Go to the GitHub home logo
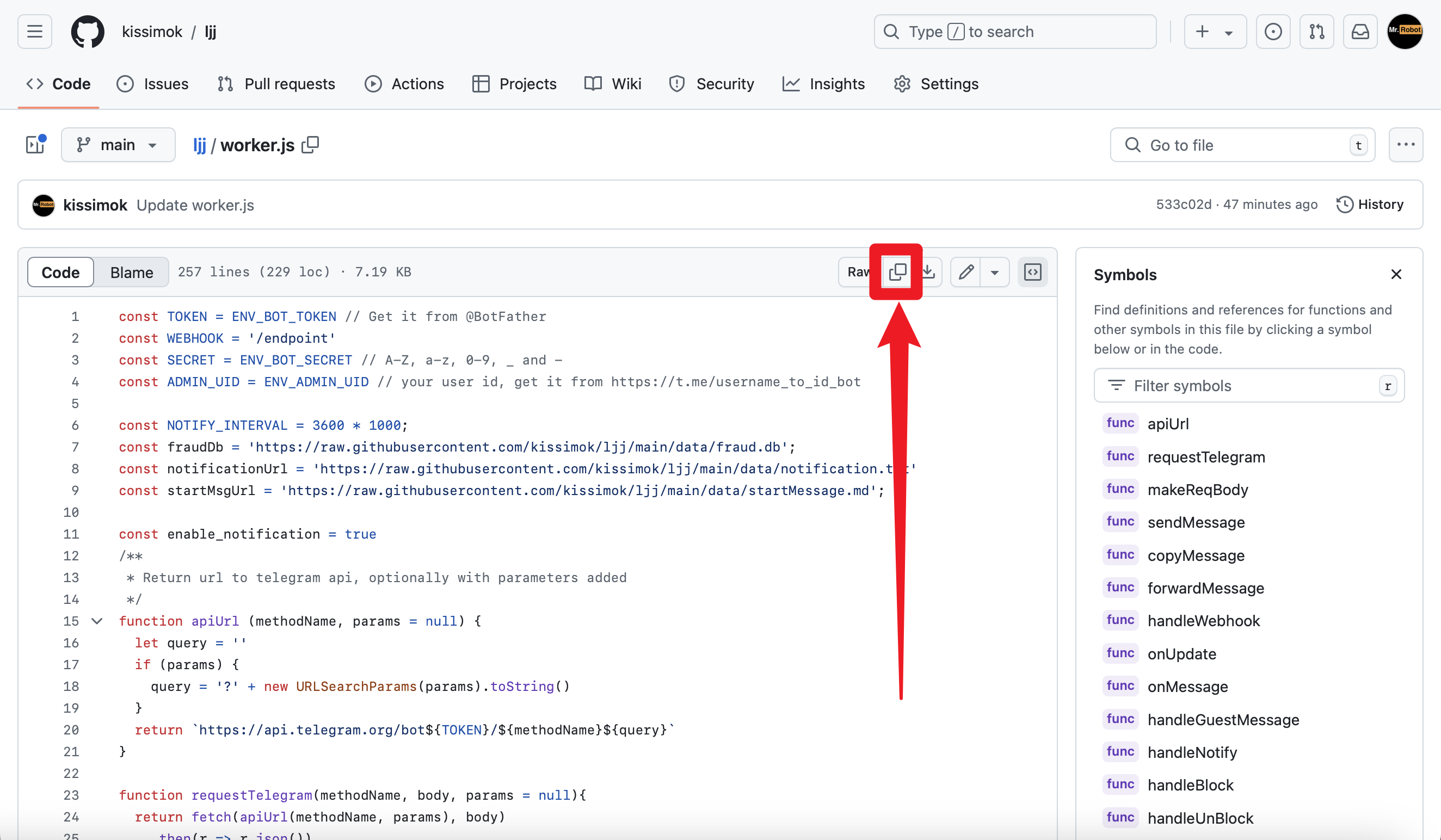The height and width of the screenshot is (840, 1441). (x=88, y=32)
